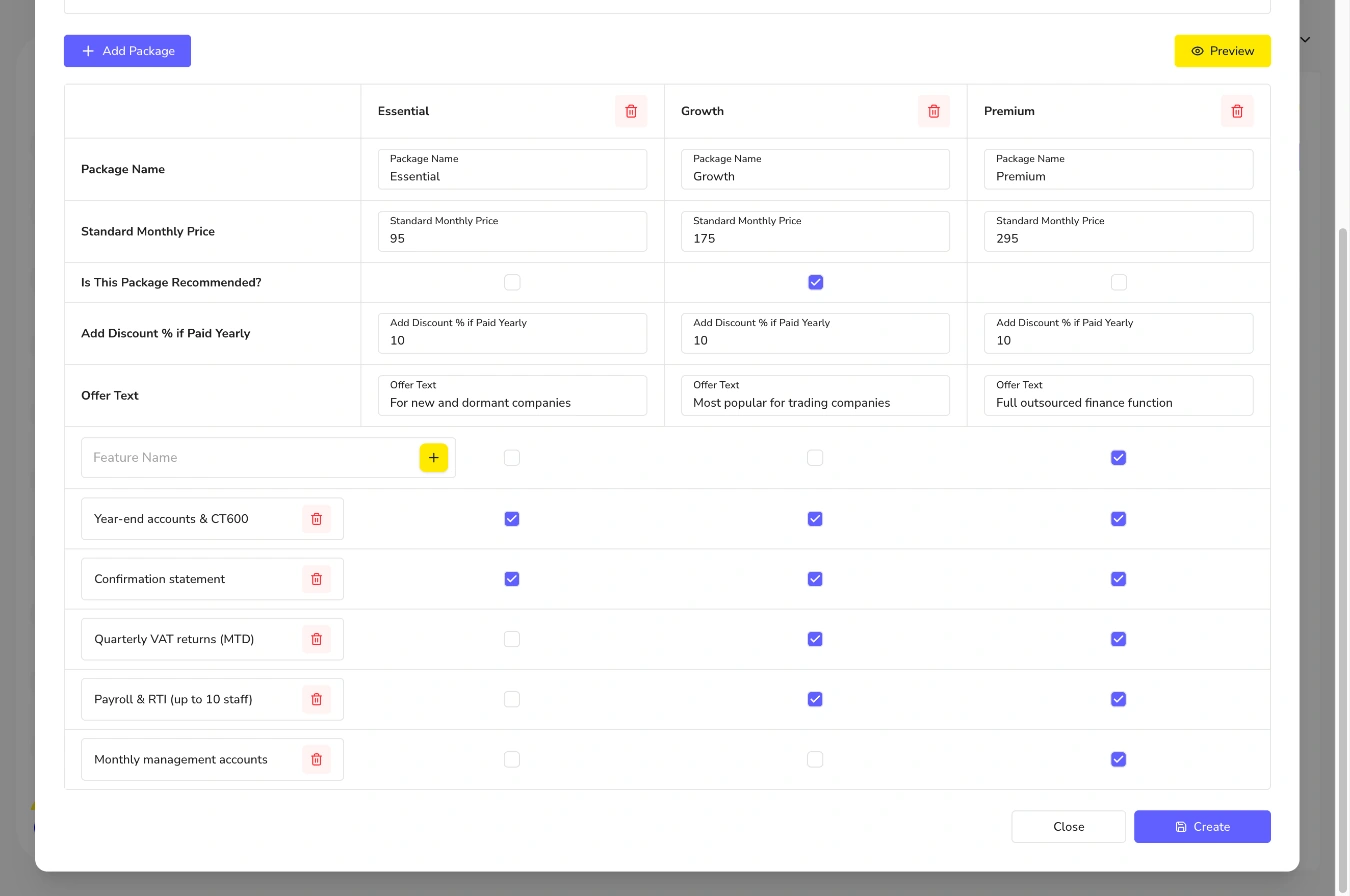1350x896 pixels.
Task: Click Create to save packages
Action: (x=1202, y=827)
